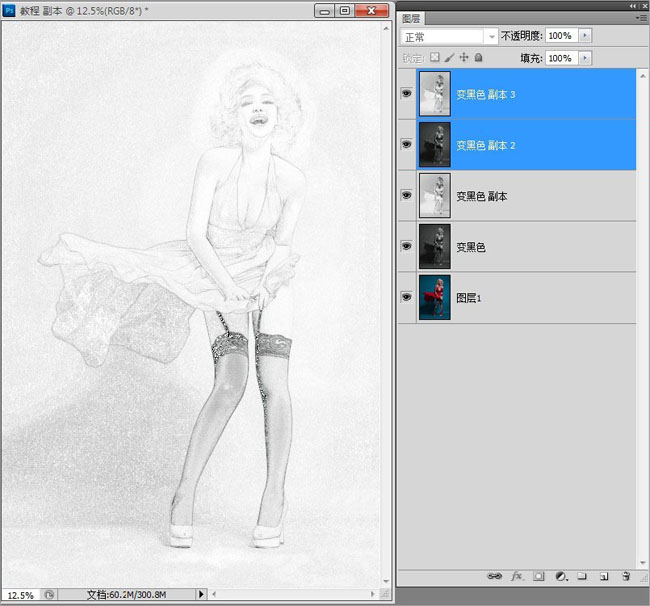Open the status bar document info arrow
The width and height of the screenshot is (650, 606).
[x=201, y=594]
